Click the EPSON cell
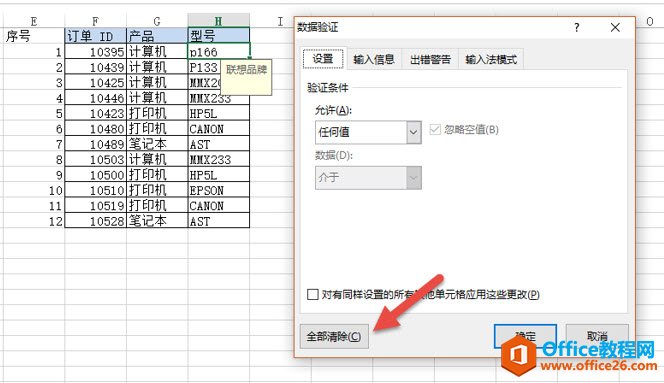The height and width of the screenshot is (383, 664). coord(219,190)
